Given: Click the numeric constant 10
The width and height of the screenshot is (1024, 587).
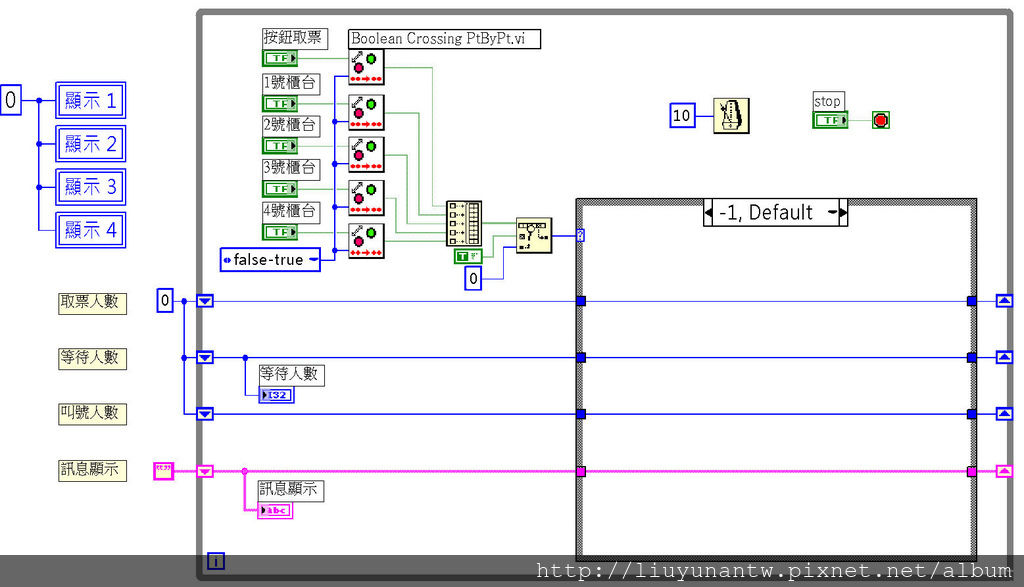Looking at the screenshot, I should click(682, 116).
